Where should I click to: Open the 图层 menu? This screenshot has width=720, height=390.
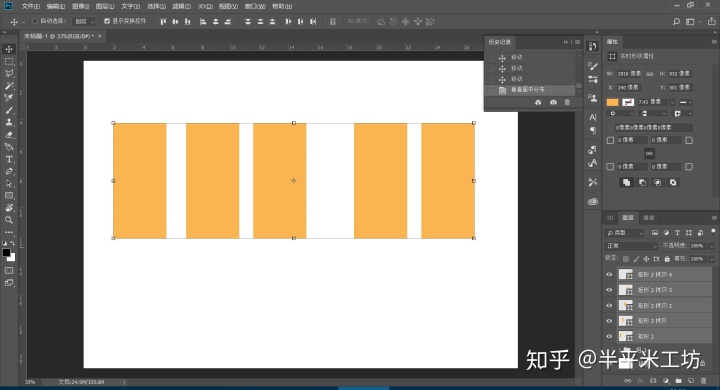pyautogui.click(x=105, y=6)
